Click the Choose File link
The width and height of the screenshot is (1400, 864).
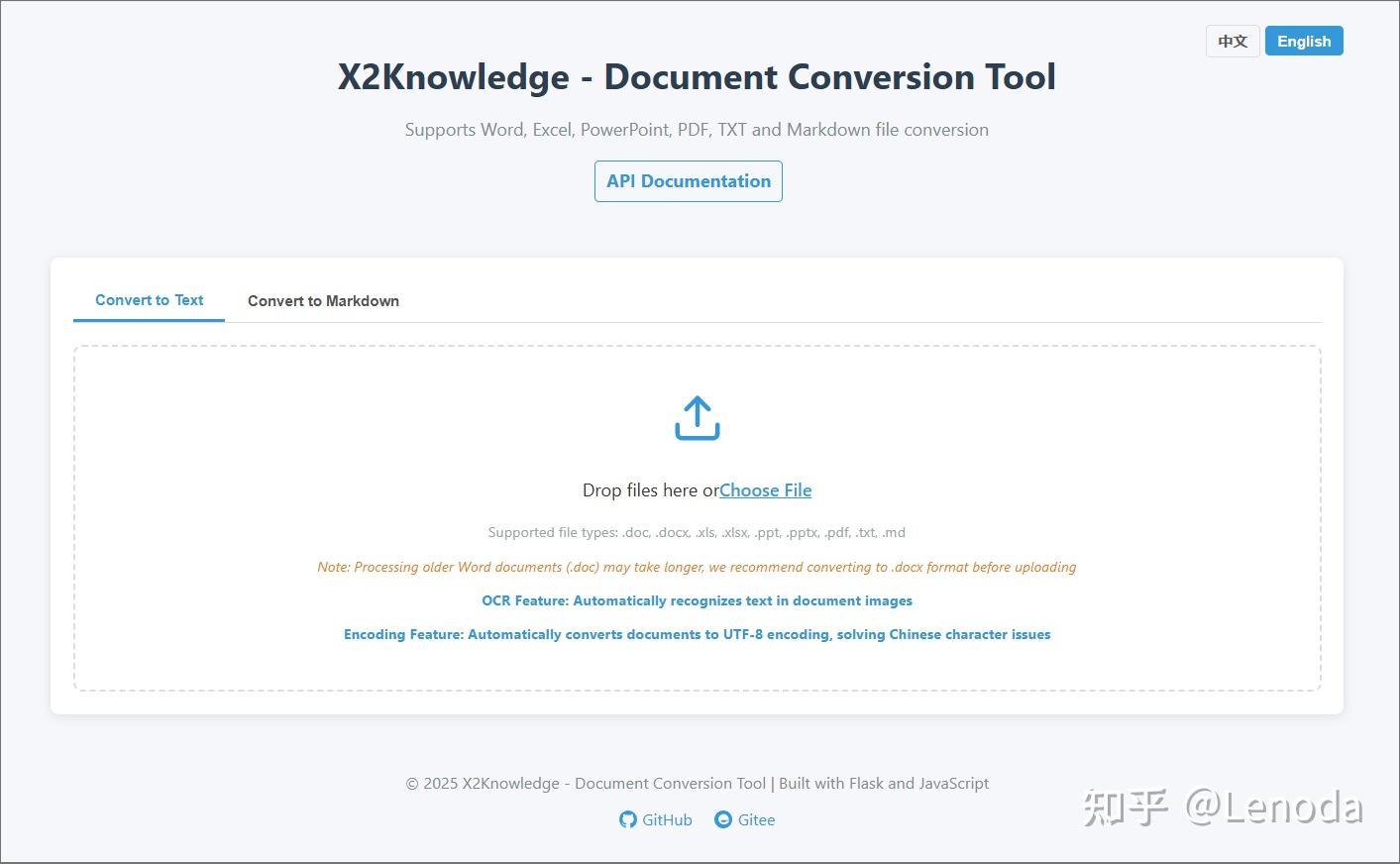765,490
